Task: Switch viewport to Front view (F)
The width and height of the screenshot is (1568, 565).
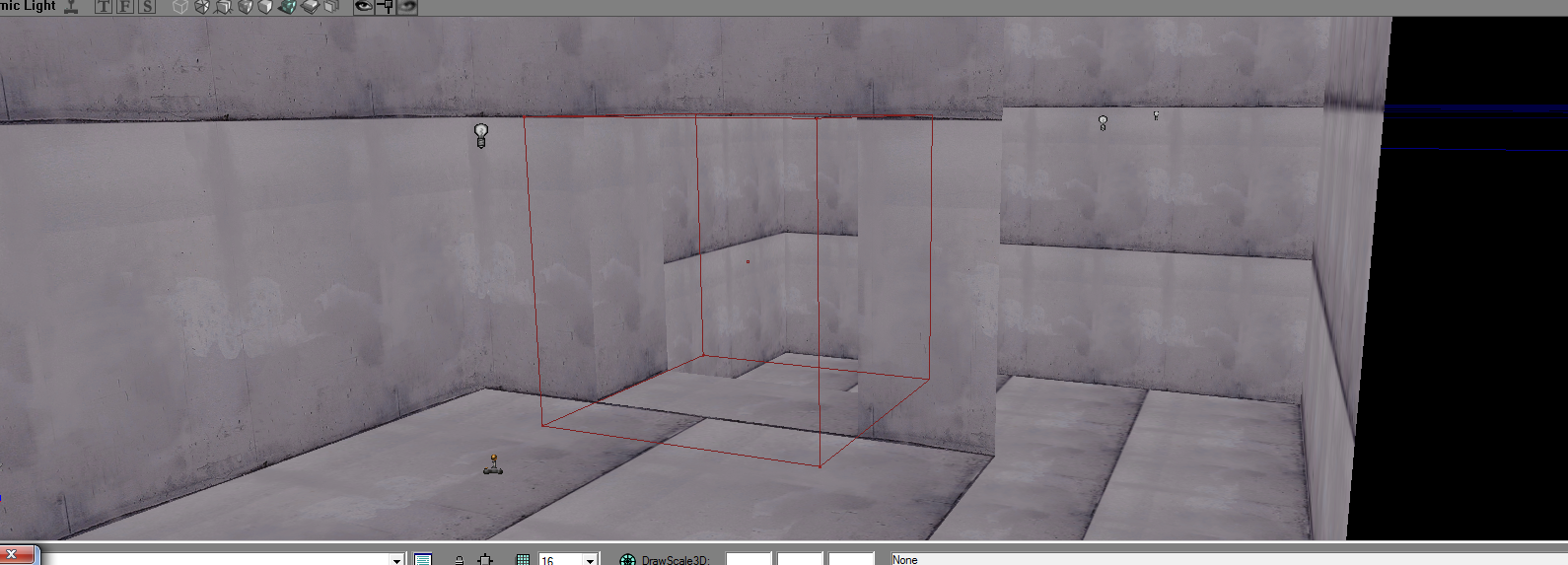Action: [125, 7]
